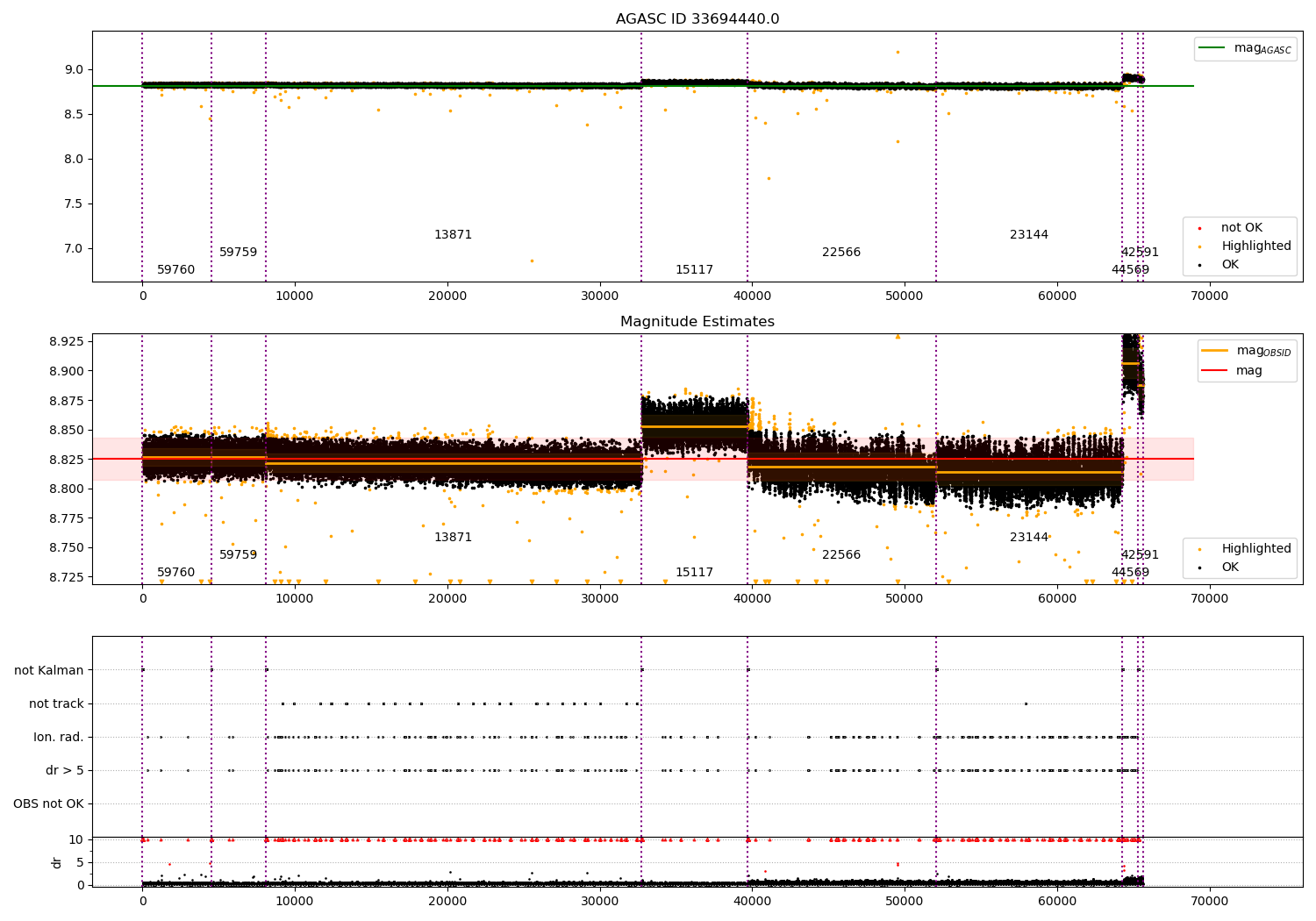The image size is (1316, 921).
Task: Click the rotated "dr" axis label
Action: (56, 863)
